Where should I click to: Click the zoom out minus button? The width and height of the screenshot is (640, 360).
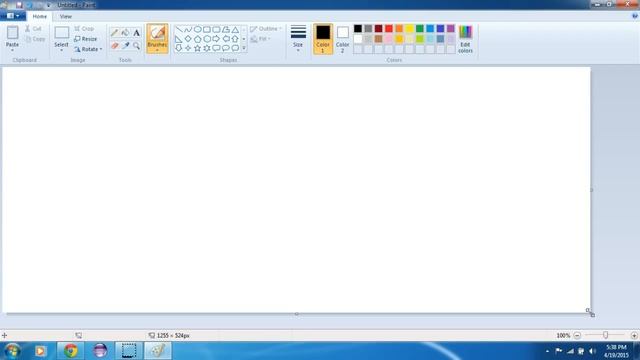(x=577, y=335)
